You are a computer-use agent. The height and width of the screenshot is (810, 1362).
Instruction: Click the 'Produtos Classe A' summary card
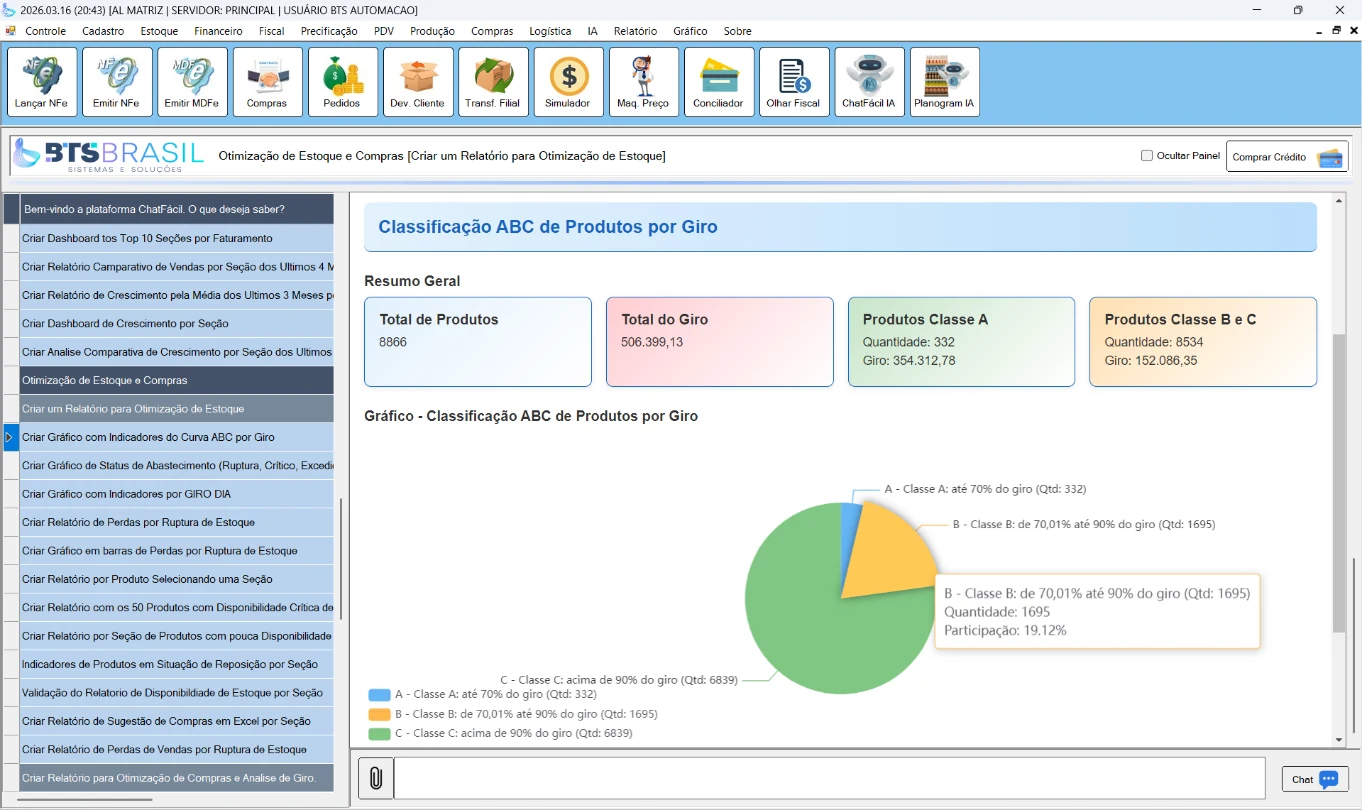(961, 341)
